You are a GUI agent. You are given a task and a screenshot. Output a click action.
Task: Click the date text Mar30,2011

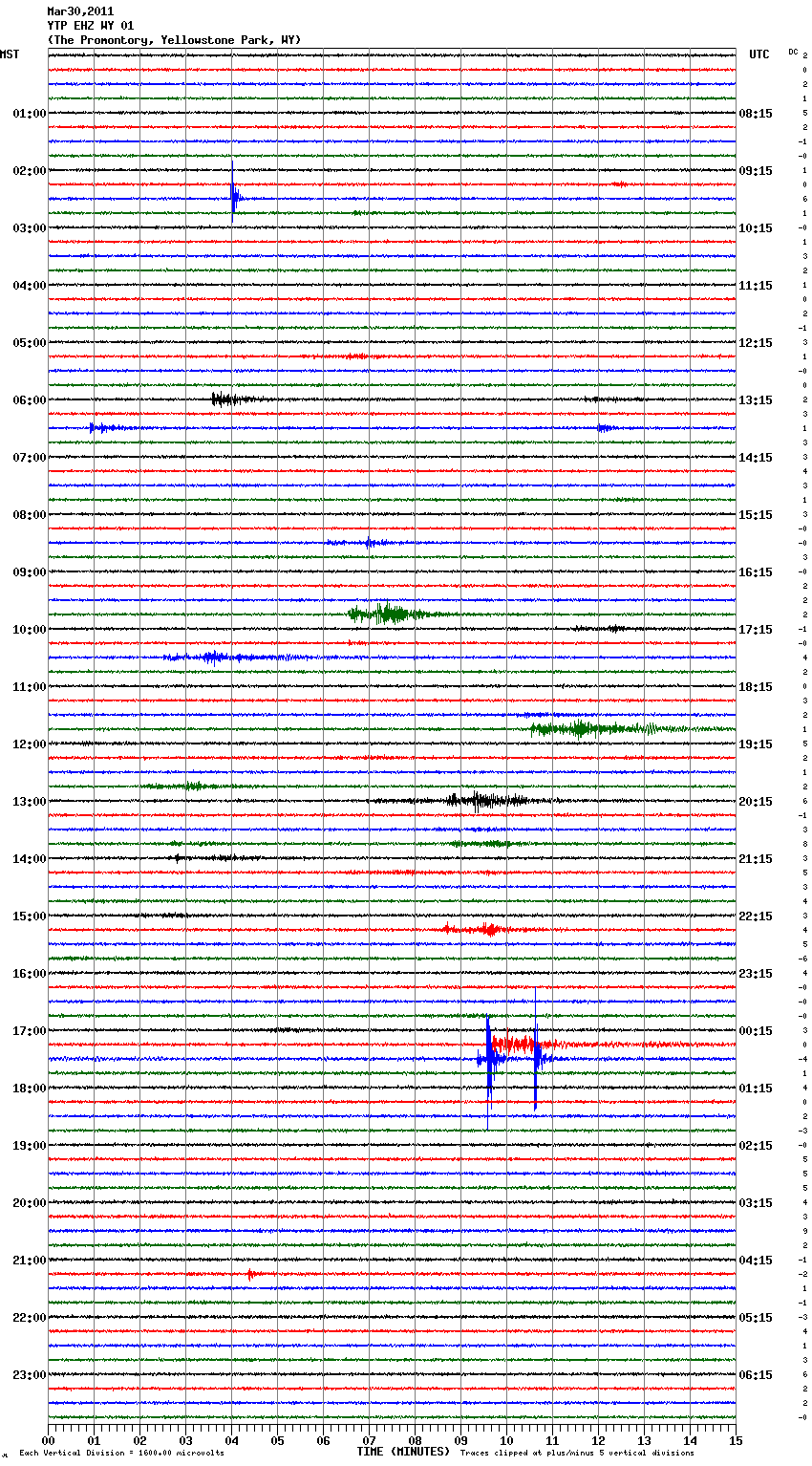pos(80,11)
